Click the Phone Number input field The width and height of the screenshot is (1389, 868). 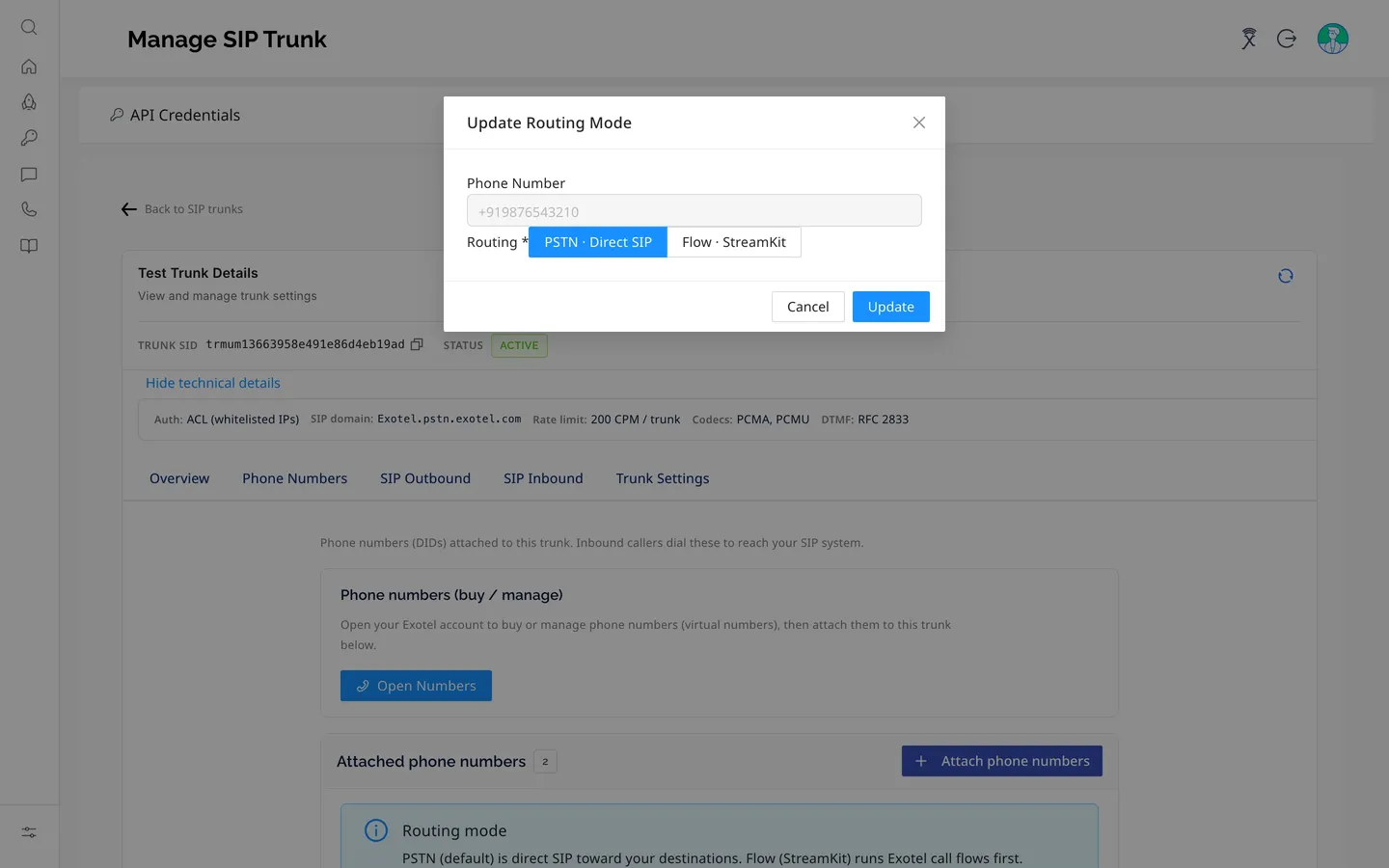coord(694,211)
